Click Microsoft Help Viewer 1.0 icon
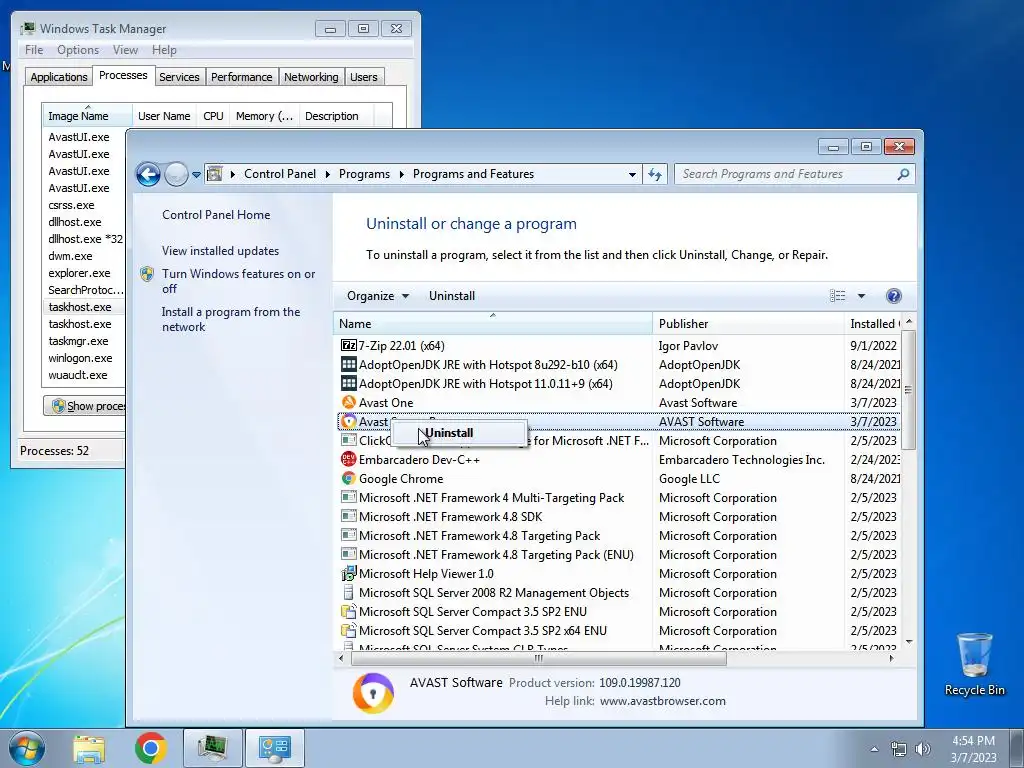The width and height of the screenshot is (1024, 768). [349, 573]
